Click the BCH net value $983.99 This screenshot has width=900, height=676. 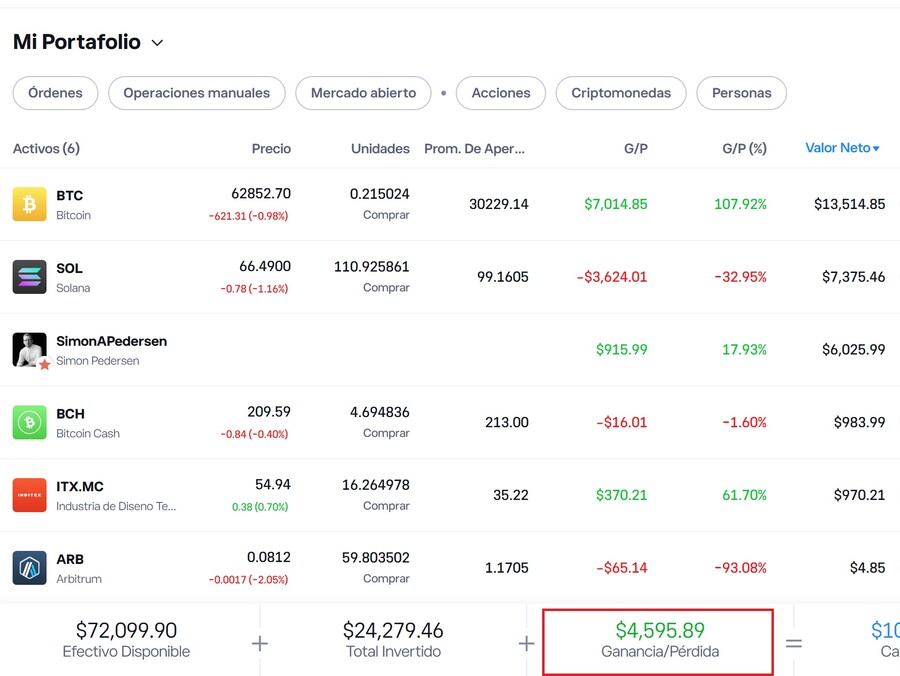[x=859, y=422]
